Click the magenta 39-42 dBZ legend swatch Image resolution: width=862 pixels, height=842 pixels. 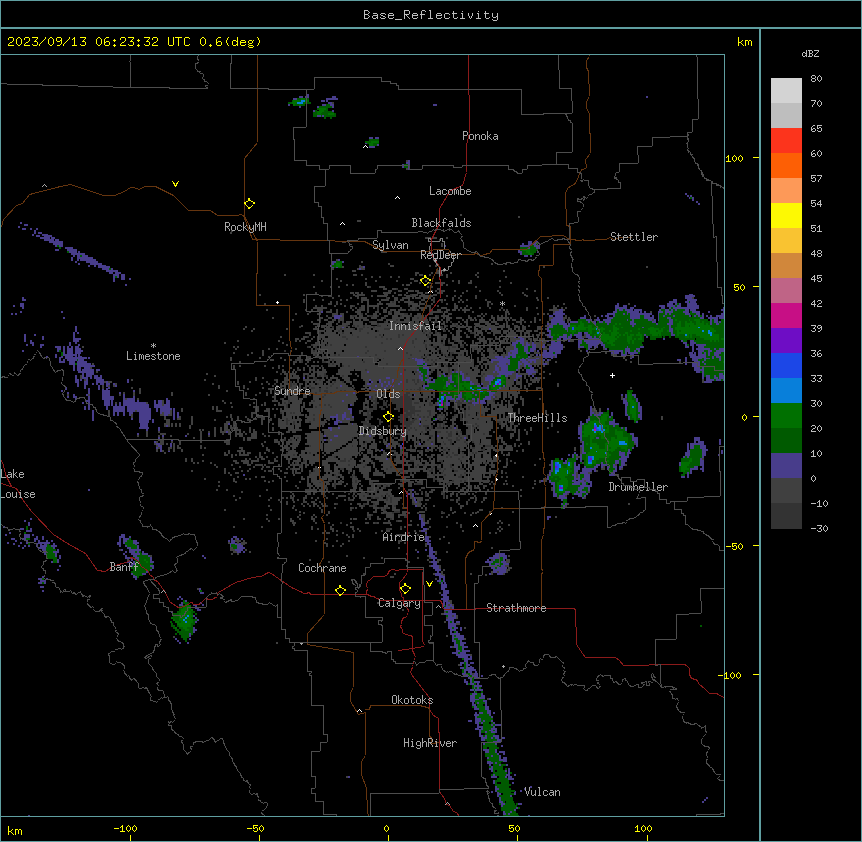pyautogui.click(x=786, y=315)
